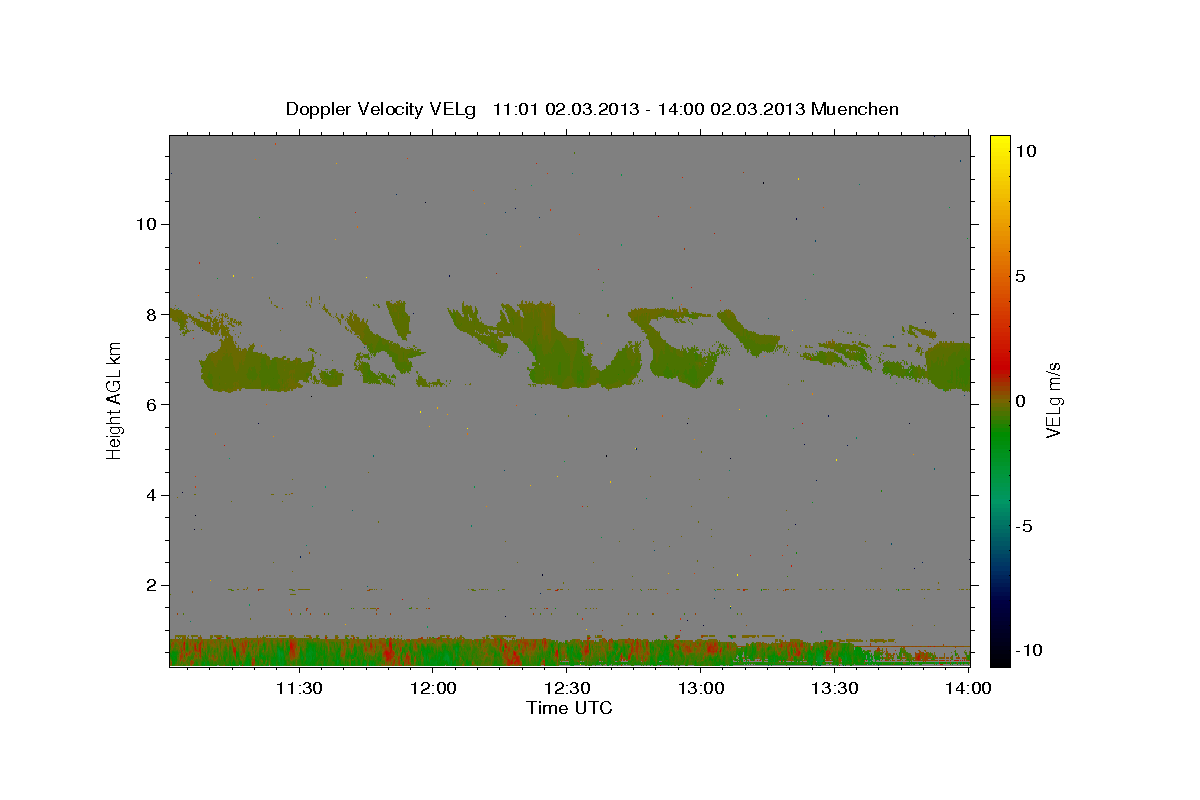Click the colorbar value 5 label

(1020, 276)
